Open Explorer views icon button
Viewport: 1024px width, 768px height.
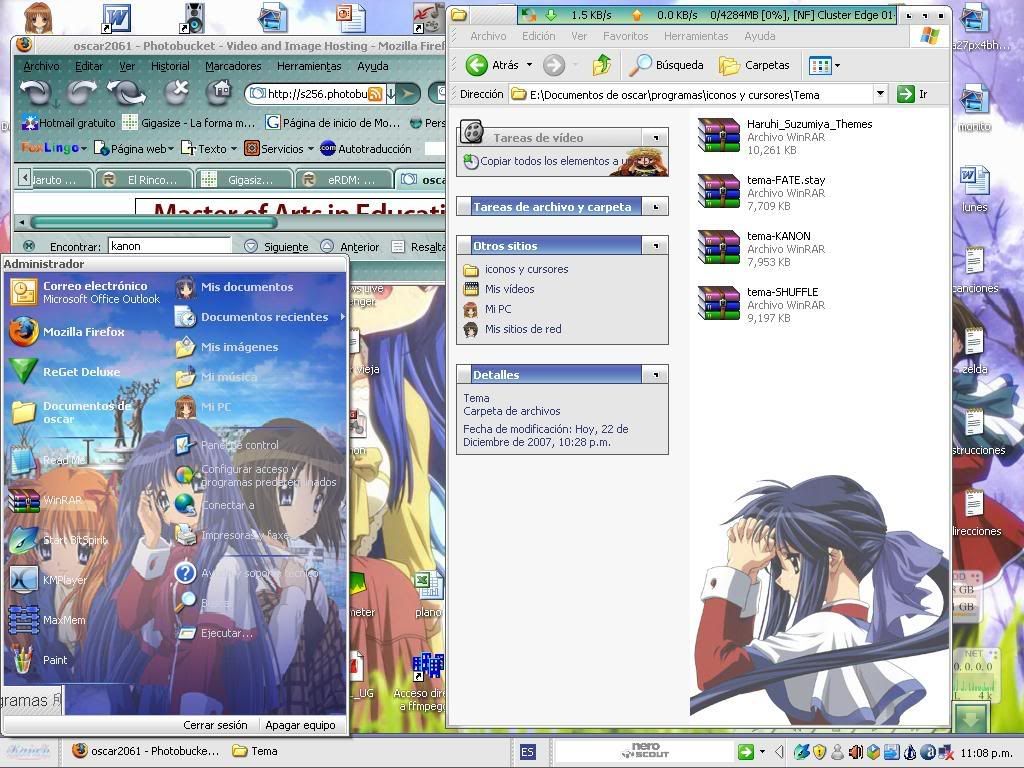click(820, 65)
